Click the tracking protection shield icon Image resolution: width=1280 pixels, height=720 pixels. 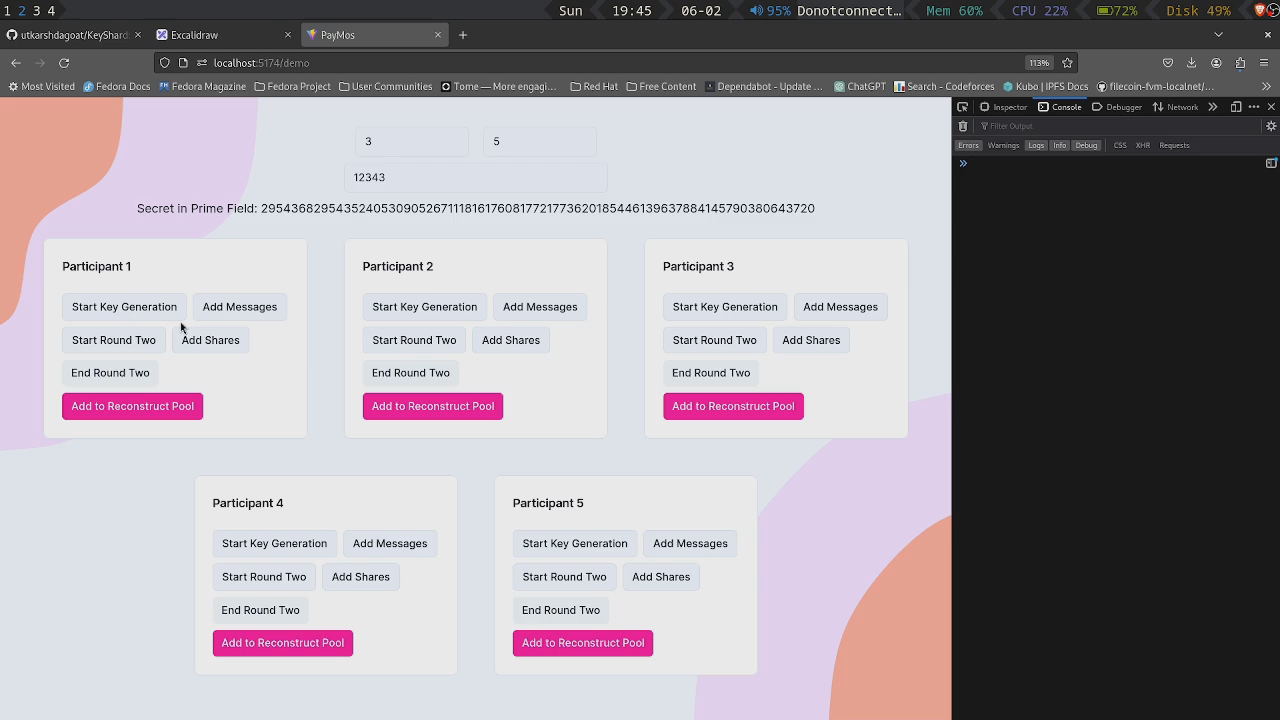(165, 63)
